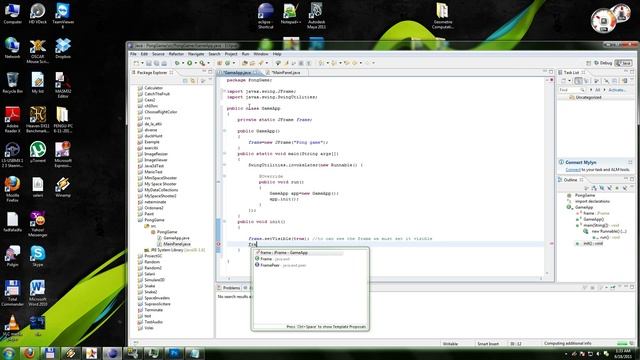Viewport: 640px width, 360px height.
Task: Open the Edit menu
Action: pyautogui.click(x=144, y=54)
